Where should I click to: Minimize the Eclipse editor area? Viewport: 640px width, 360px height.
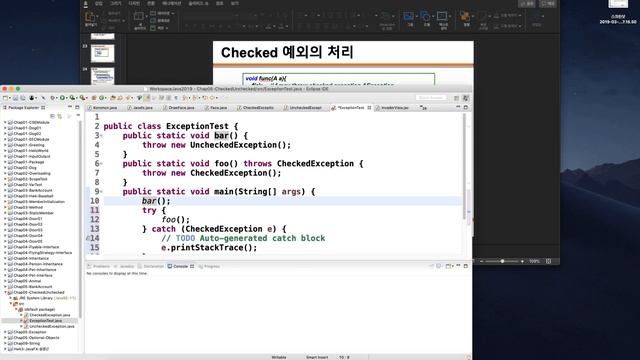[x=458, y=107]
